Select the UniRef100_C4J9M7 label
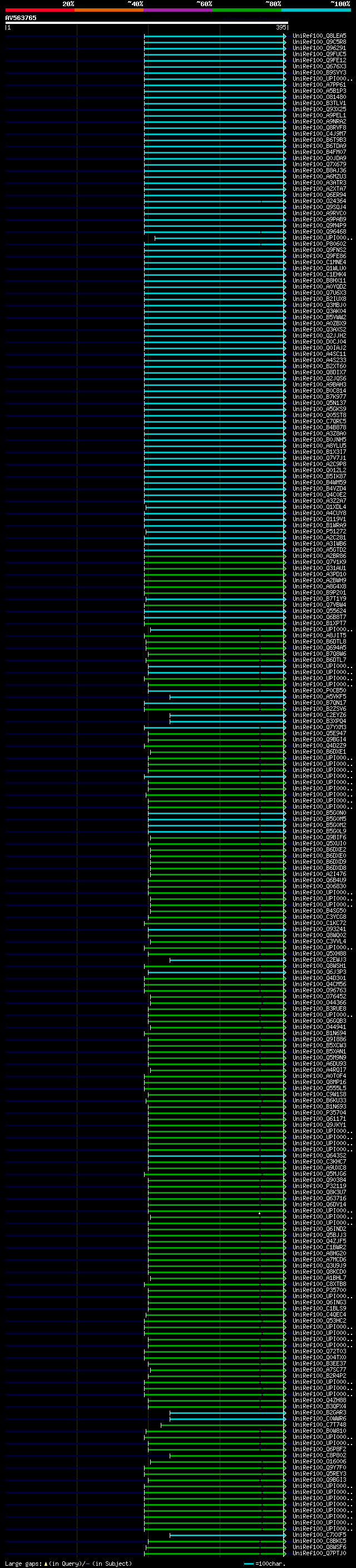356x1568 pixels. [x=319, y=134]
